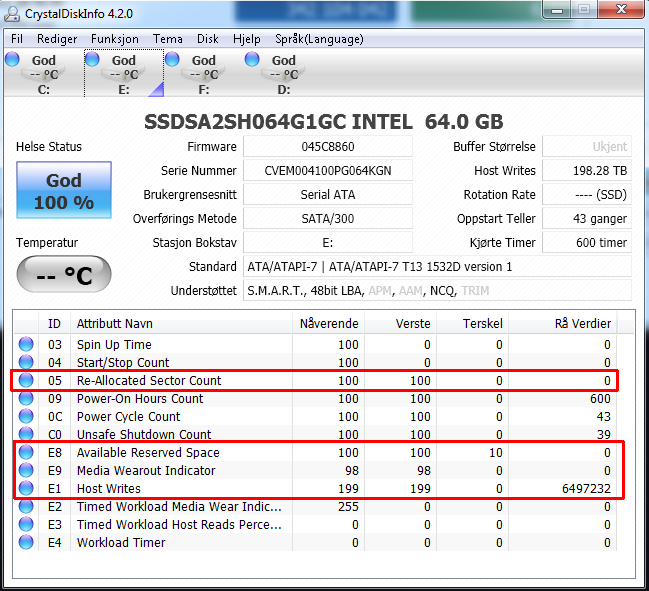Click the Verste column header
649x591 pixels.
pos(401,323)
